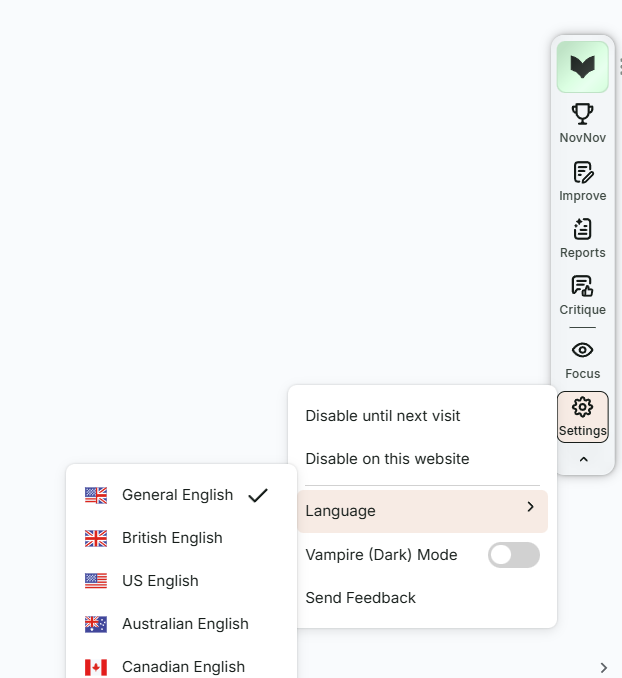Select Disable until next visit

(x=383, y=416)
